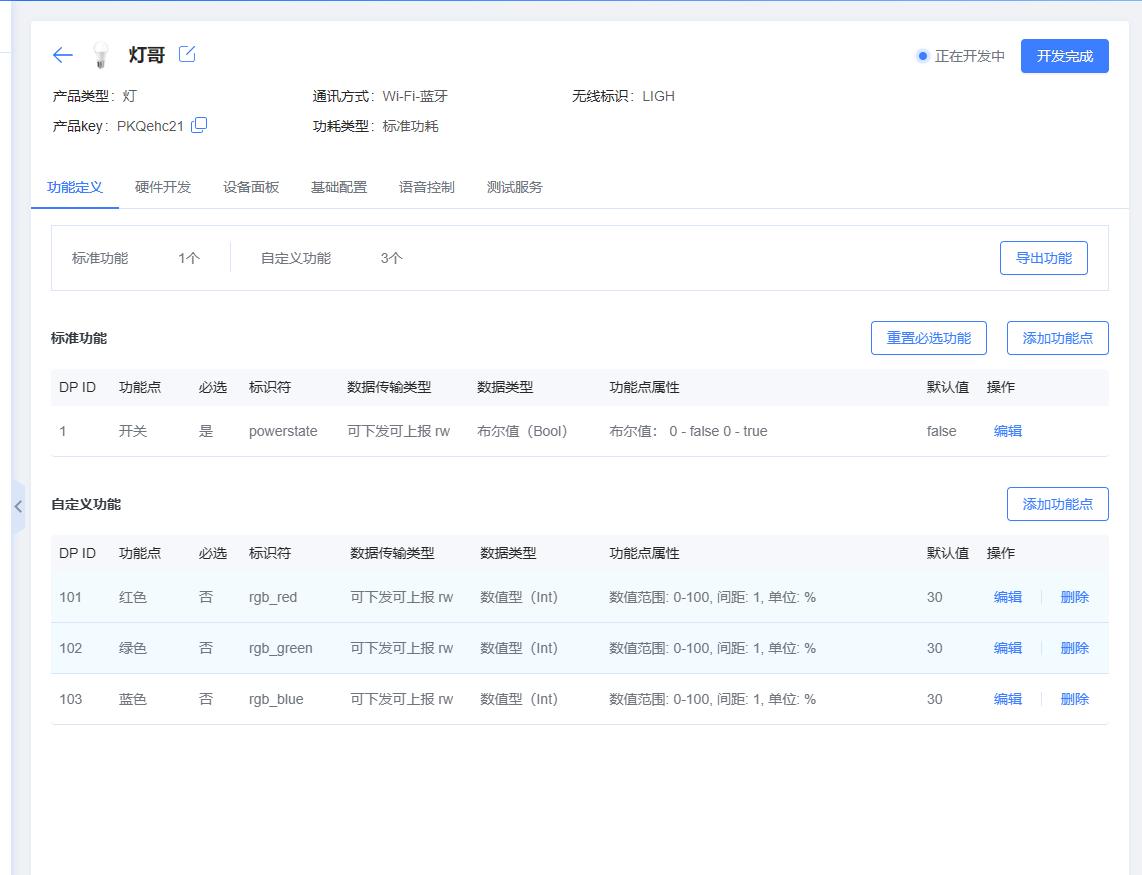Click the 标准功能 count summary
The height and width of the screenshot is (875, 1142).
click(136, 258)
